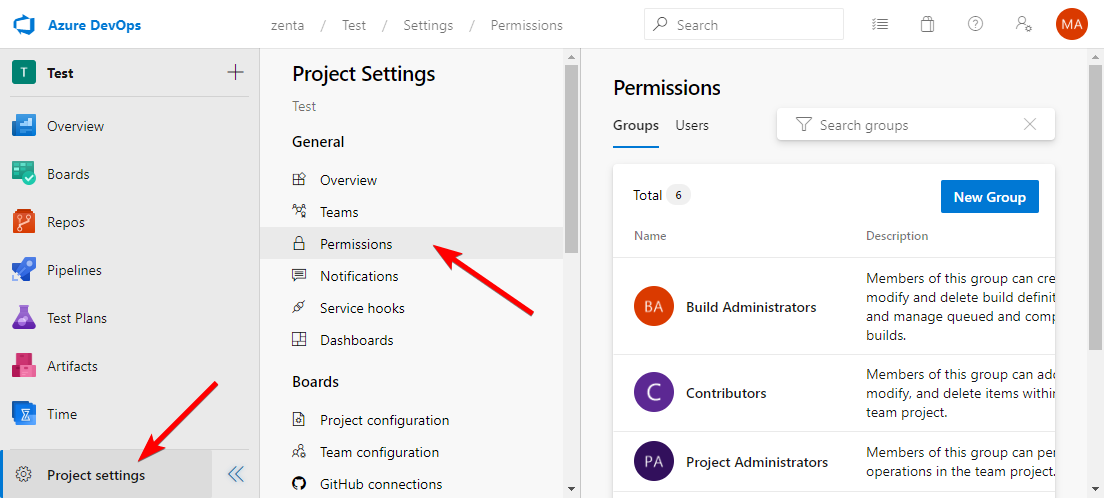The height and width of the screenshot is (498, 1104).
Task: Open the Marketplace shopping bag icon
Action: point(927,25)
